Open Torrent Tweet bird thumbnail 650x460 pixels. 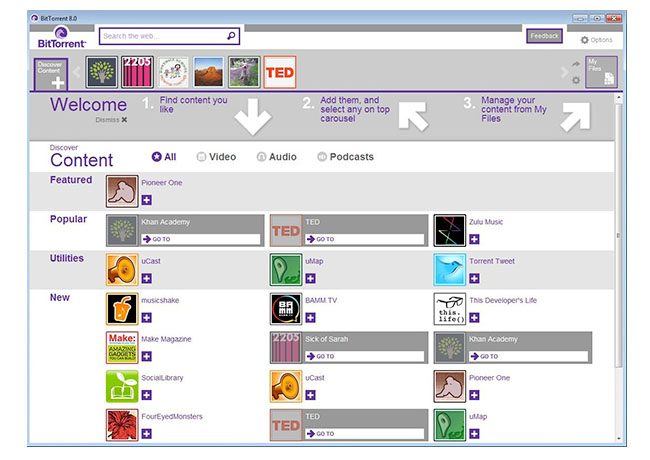pyautogui.click(x=450, y=270)
